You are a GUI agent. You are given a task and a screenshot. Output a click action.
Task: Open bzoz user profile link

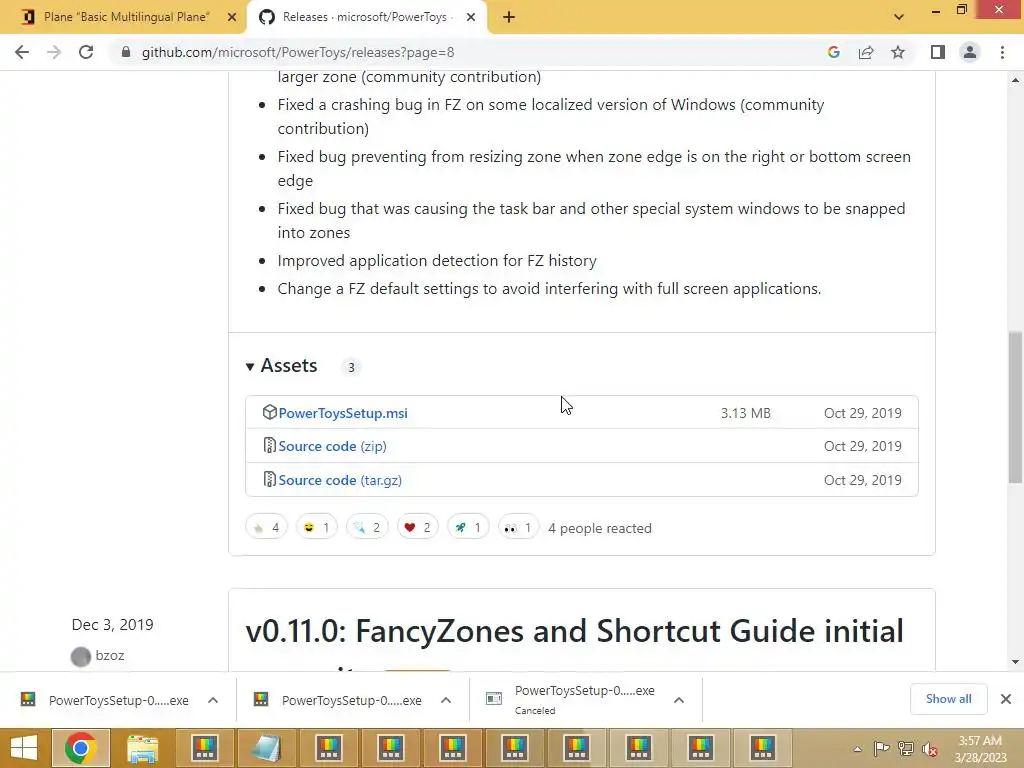(x=110, y=656)
